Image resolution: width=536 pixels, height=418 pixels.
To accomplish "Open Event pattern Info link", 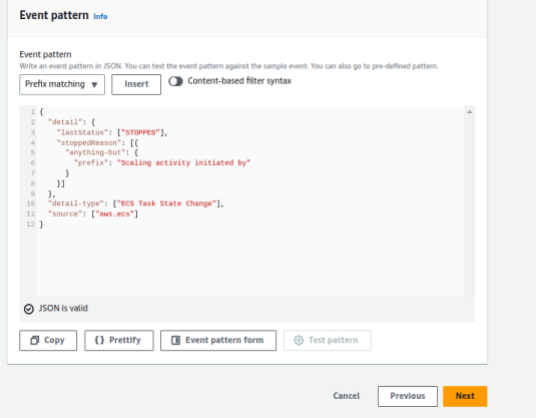I will tap(100, 16).
